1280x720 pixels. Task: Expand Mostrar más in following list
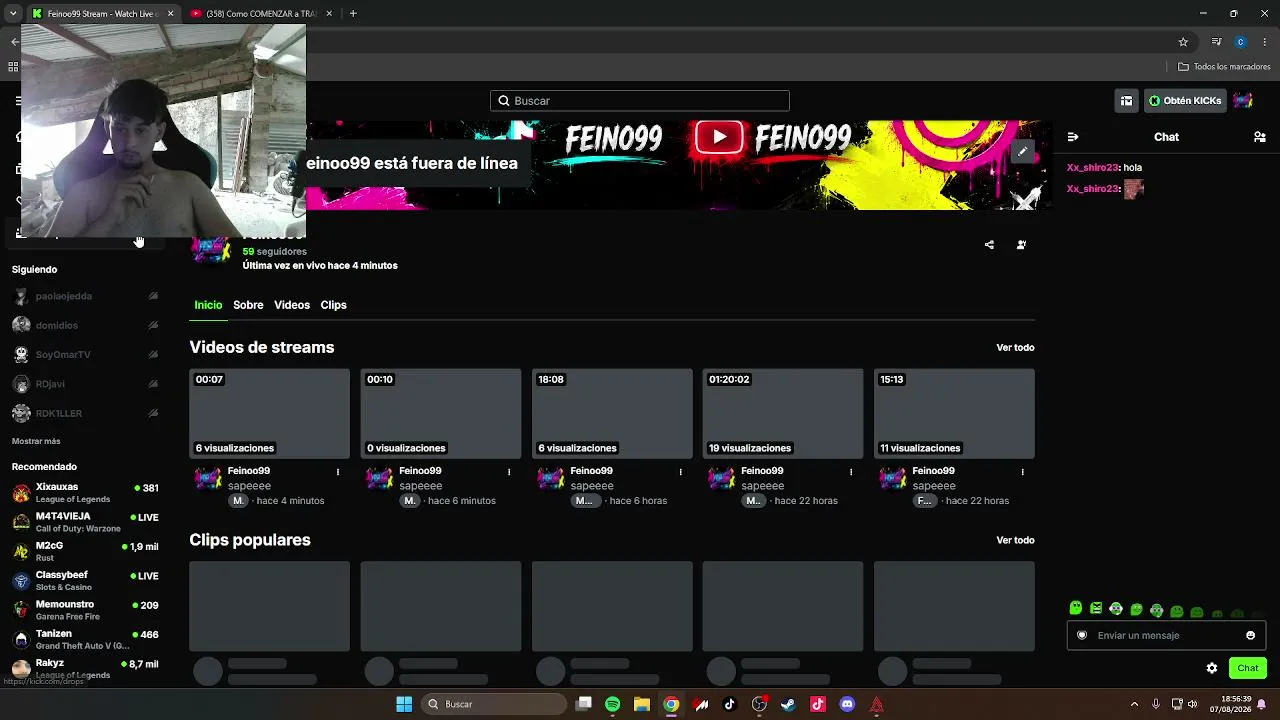coord(36,441)
